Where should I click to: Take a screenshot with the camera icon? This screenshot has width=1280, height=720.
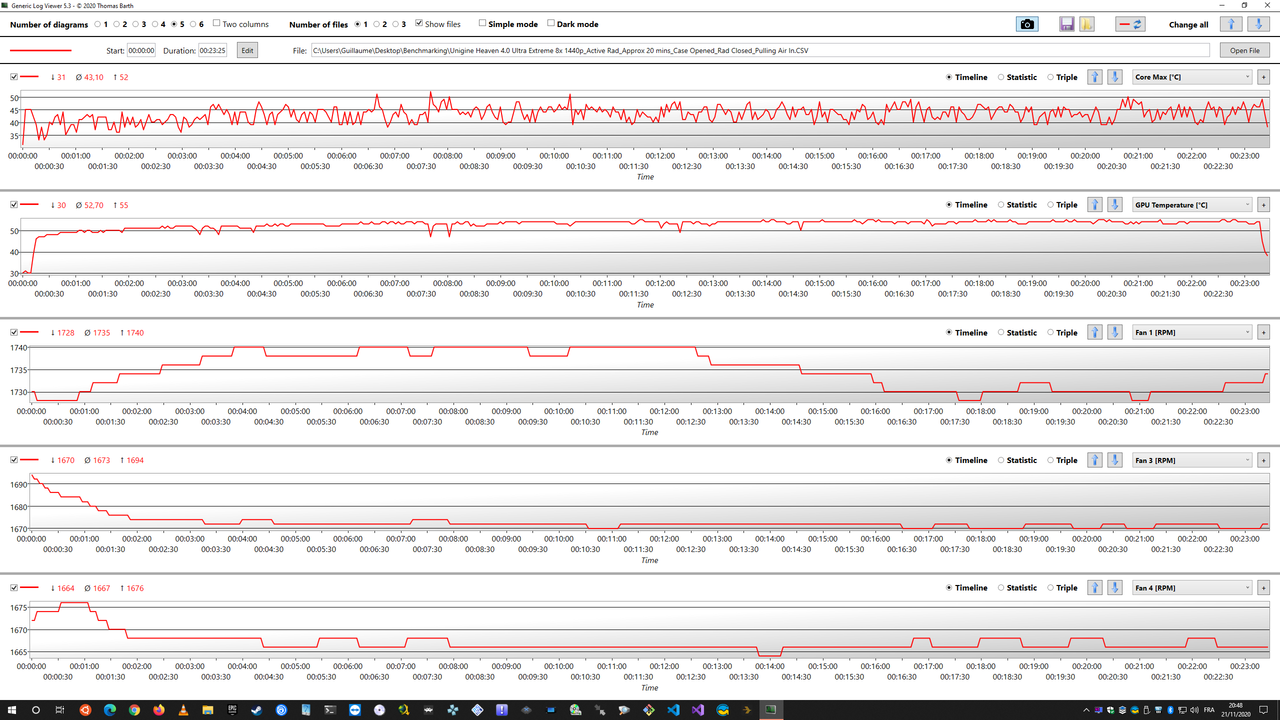1027,23
